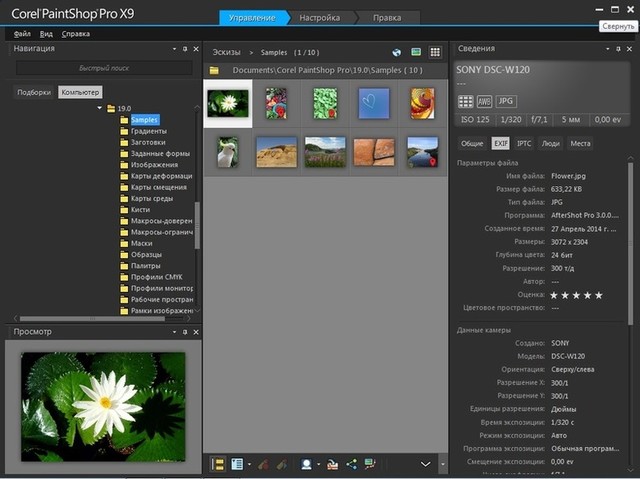Switch navigation to Компьютер view
The image size is (640, 479).
click(x=80, y=92)
